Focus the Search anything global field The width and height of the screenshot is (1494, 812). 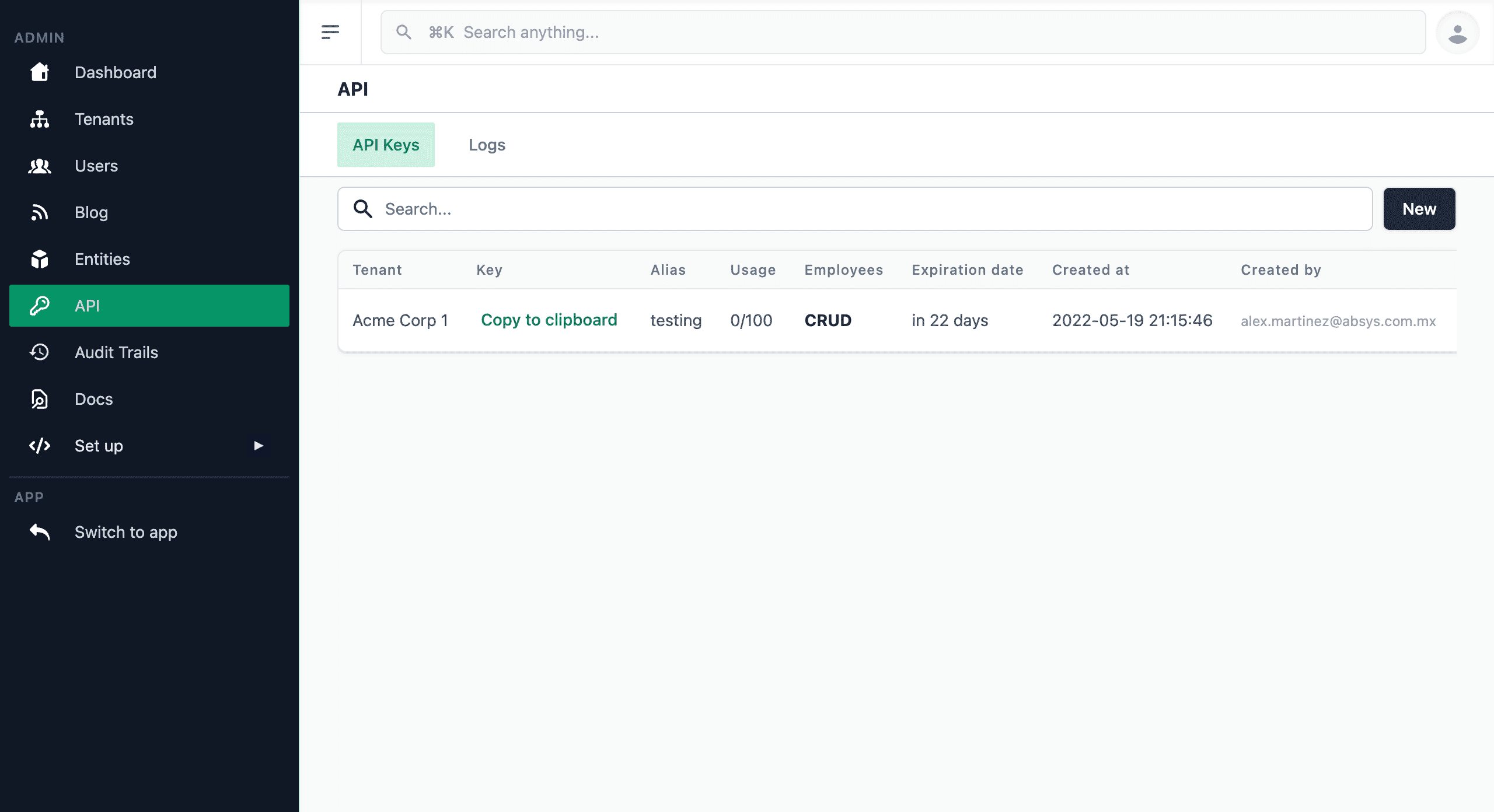point(903,32)
